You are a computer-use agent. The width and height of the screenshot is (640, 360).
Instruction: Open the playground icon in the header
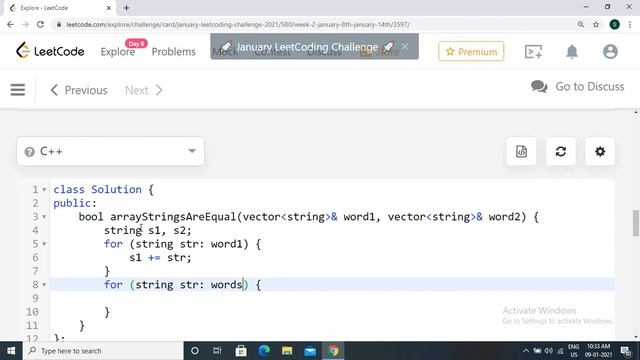tap(533, 51)
